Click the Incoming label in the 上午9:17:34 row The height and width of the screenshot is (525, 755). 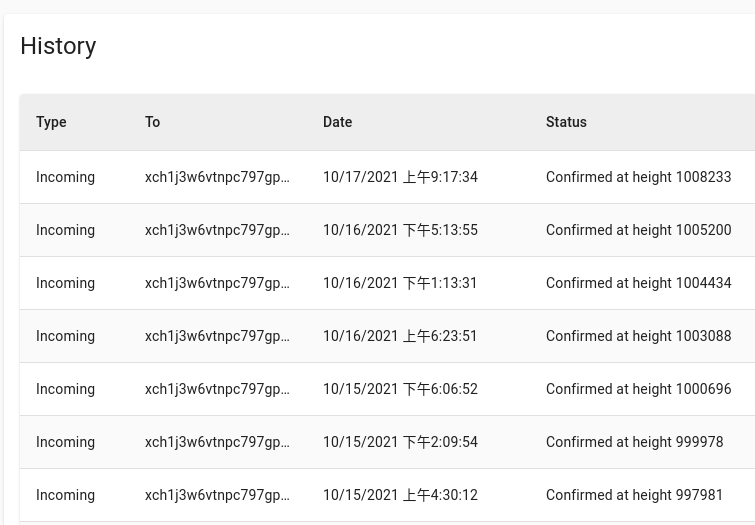(x=65, y=177)
